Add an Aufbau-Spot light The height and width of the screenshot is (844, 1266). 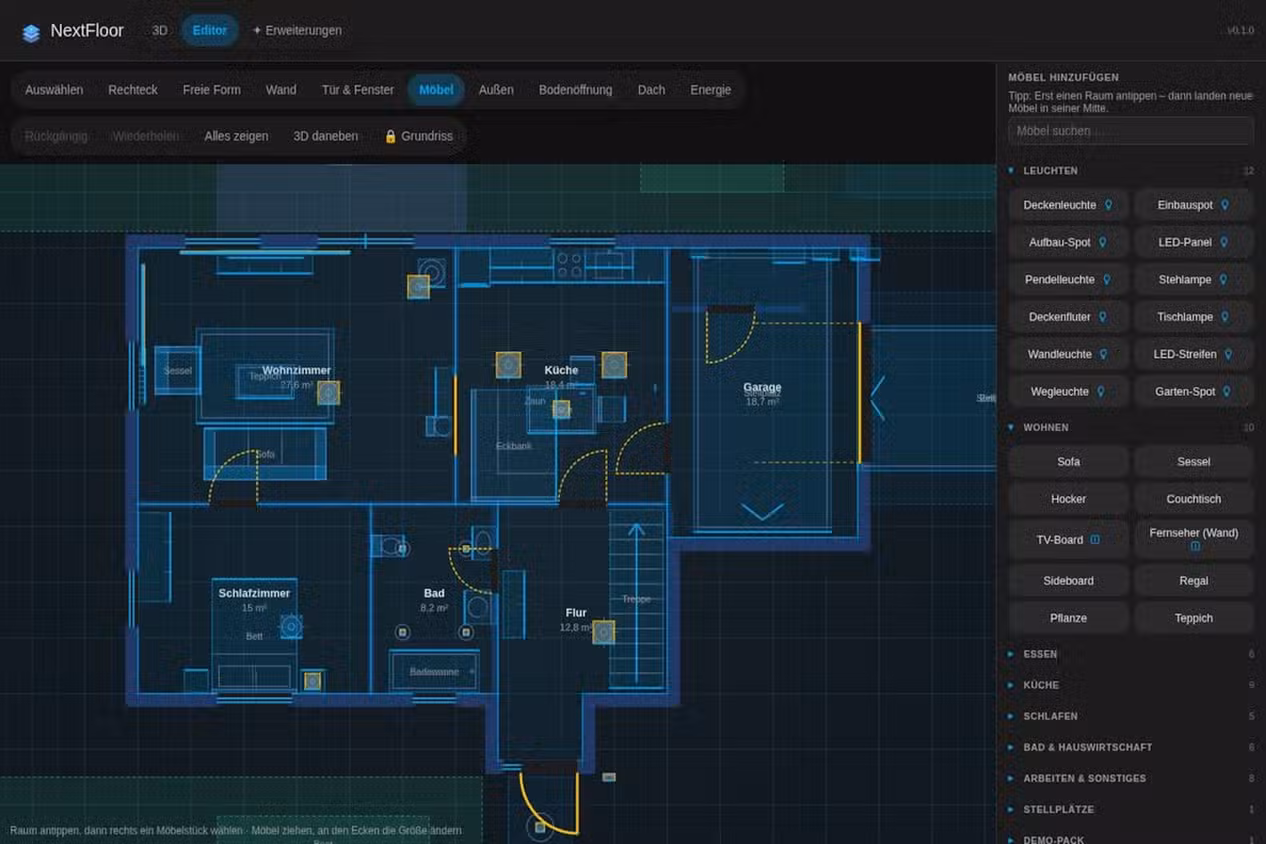(x=1068, y=242)
